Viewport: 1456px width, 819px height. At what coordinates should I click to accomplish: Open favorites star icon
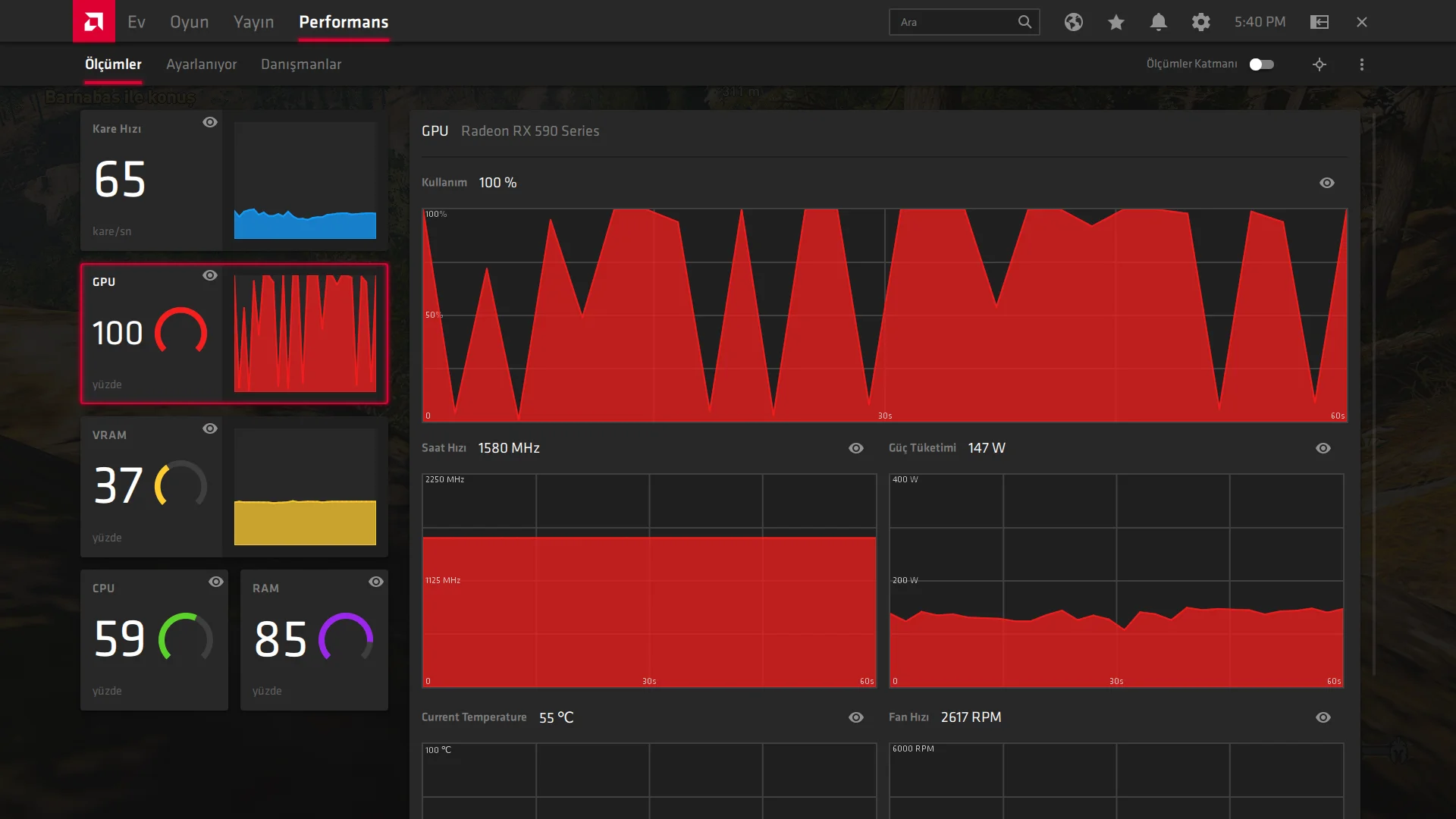click(1116, 22)
